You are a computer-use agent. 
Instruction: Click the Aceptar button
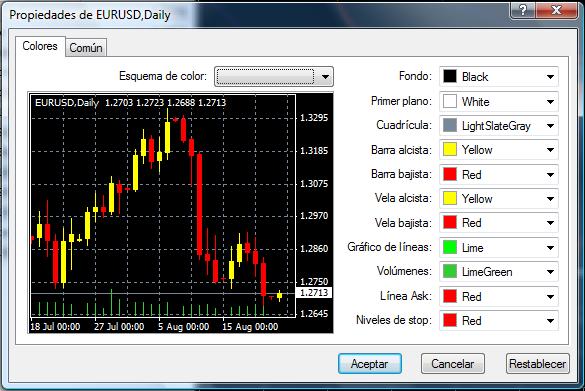point(370,364)
